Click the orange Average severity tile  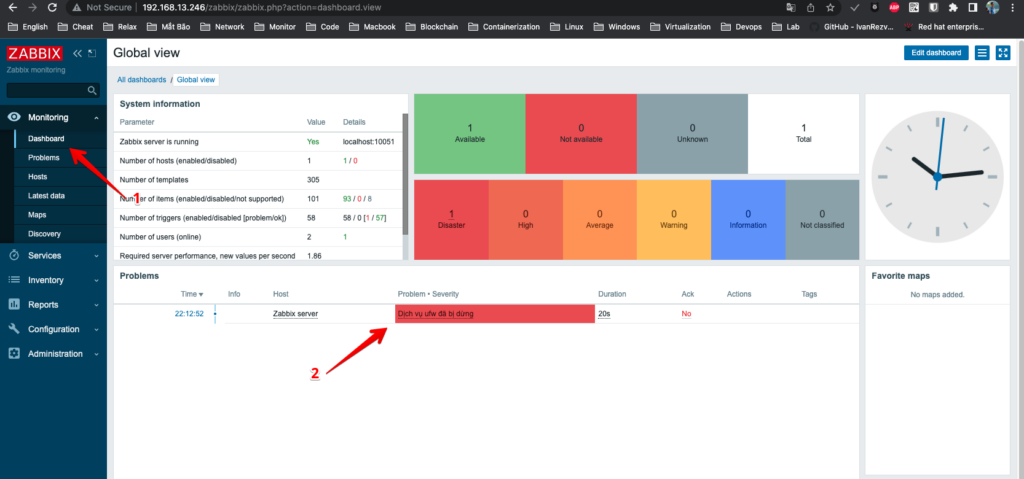click(x=600, y=220)
